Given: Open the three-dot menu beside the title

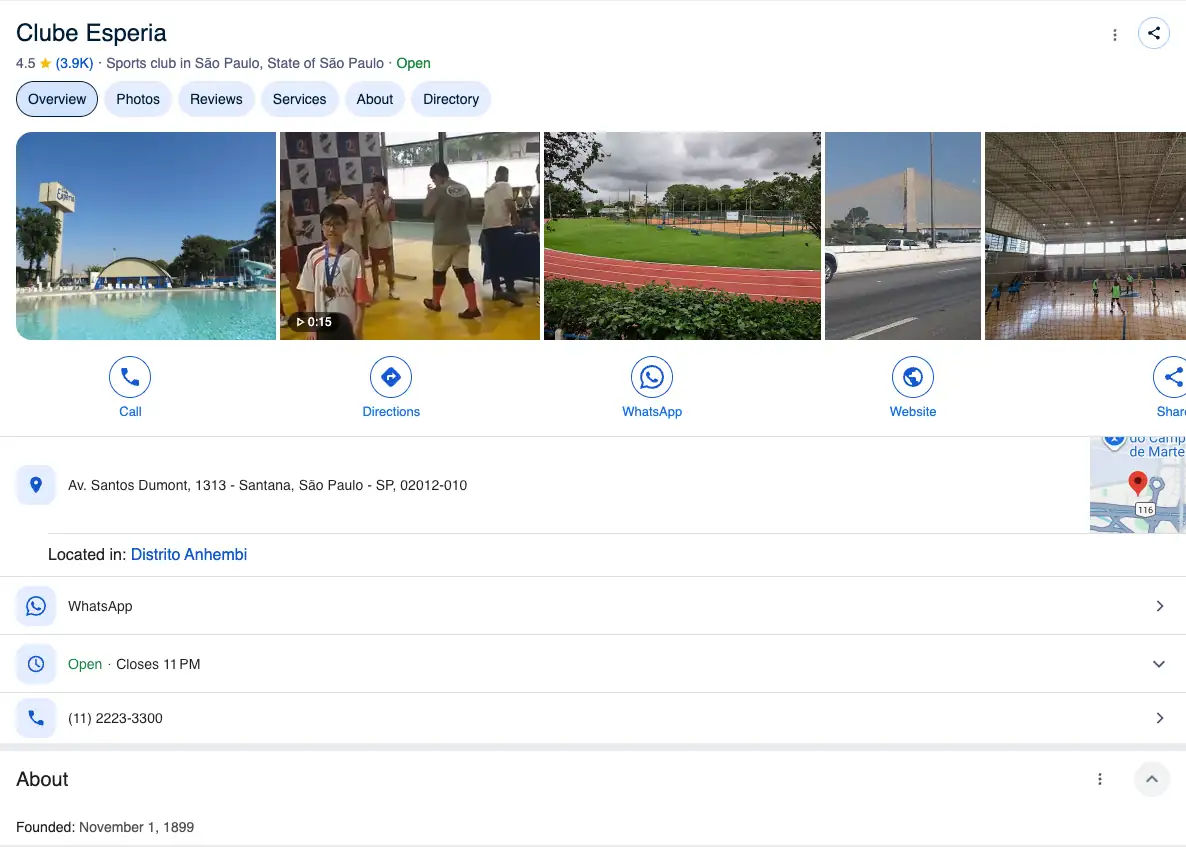Looking at the screenshot, I should click(x=1115, y=35).
